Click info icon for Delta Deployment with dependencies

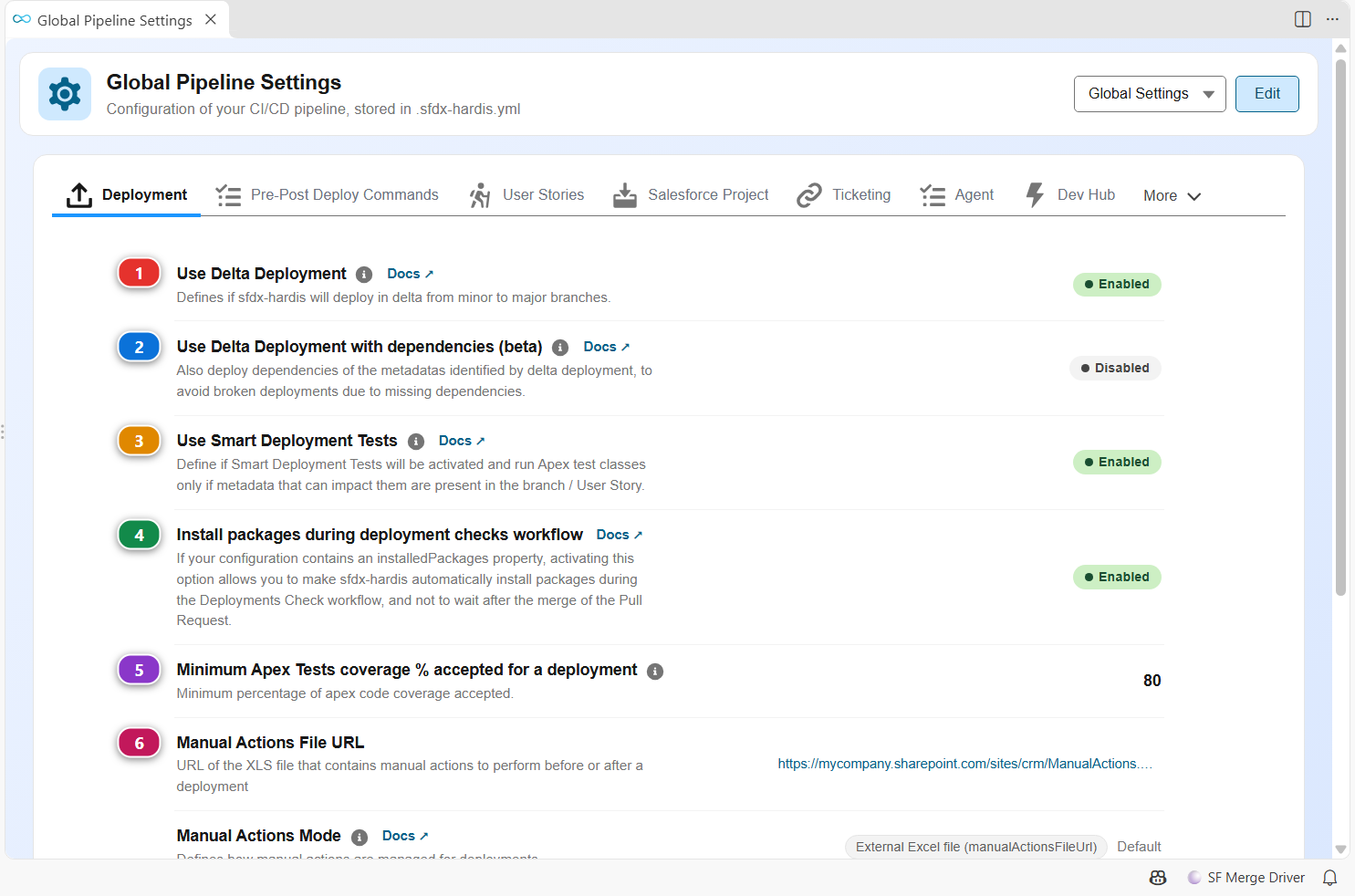560,348
